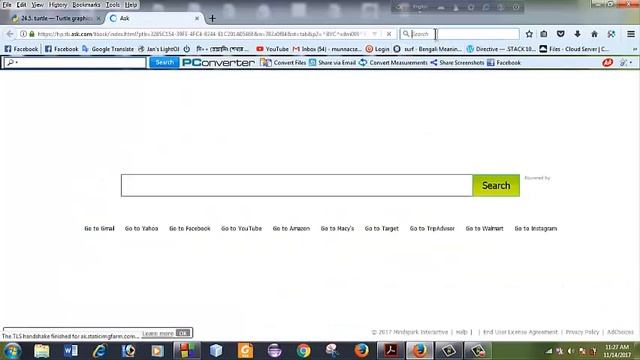Image resolution: width=640 pixels, height=360 pixels.
Task: Show hidden bookmarks toolbar overflow chevron
Action: coord(635,49)
